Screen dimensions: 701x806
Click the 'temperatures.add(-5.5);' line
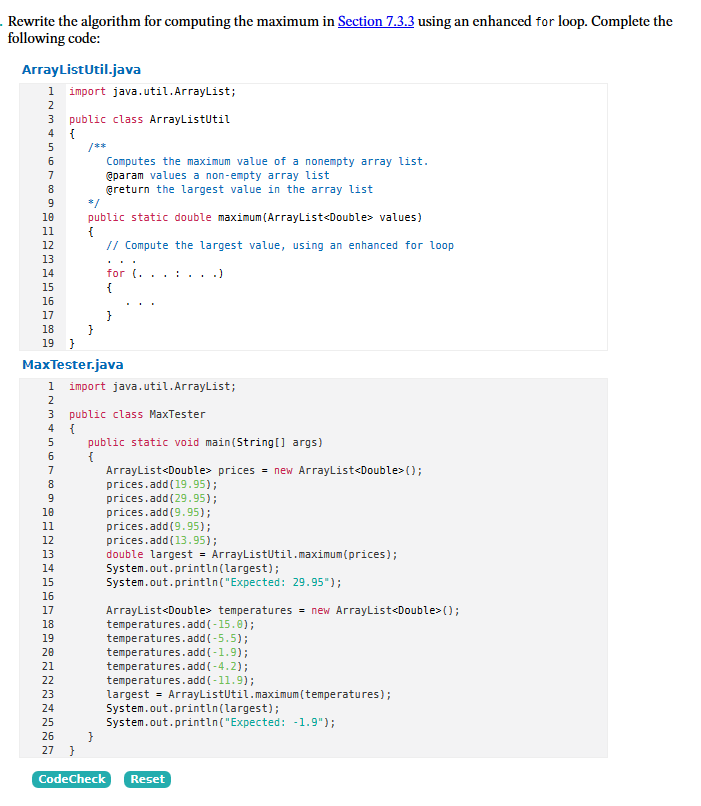click(x=177, y=638)
